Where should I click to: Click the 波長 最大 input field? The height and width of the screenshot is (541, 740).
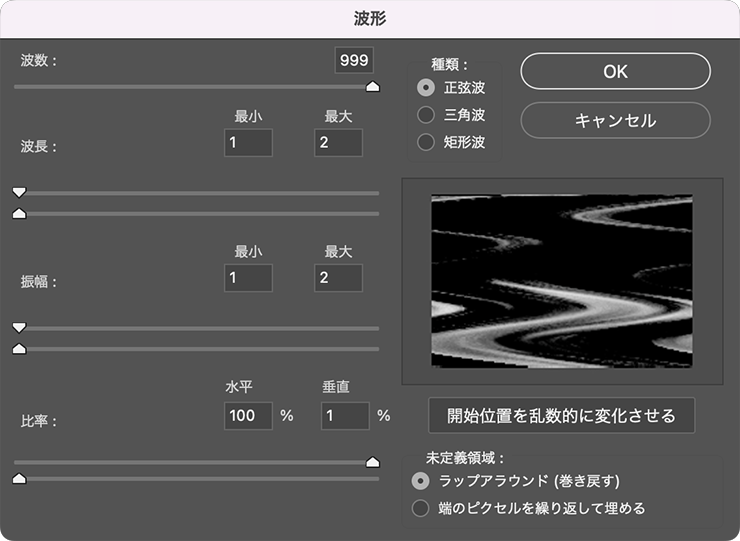click(338, 143)
